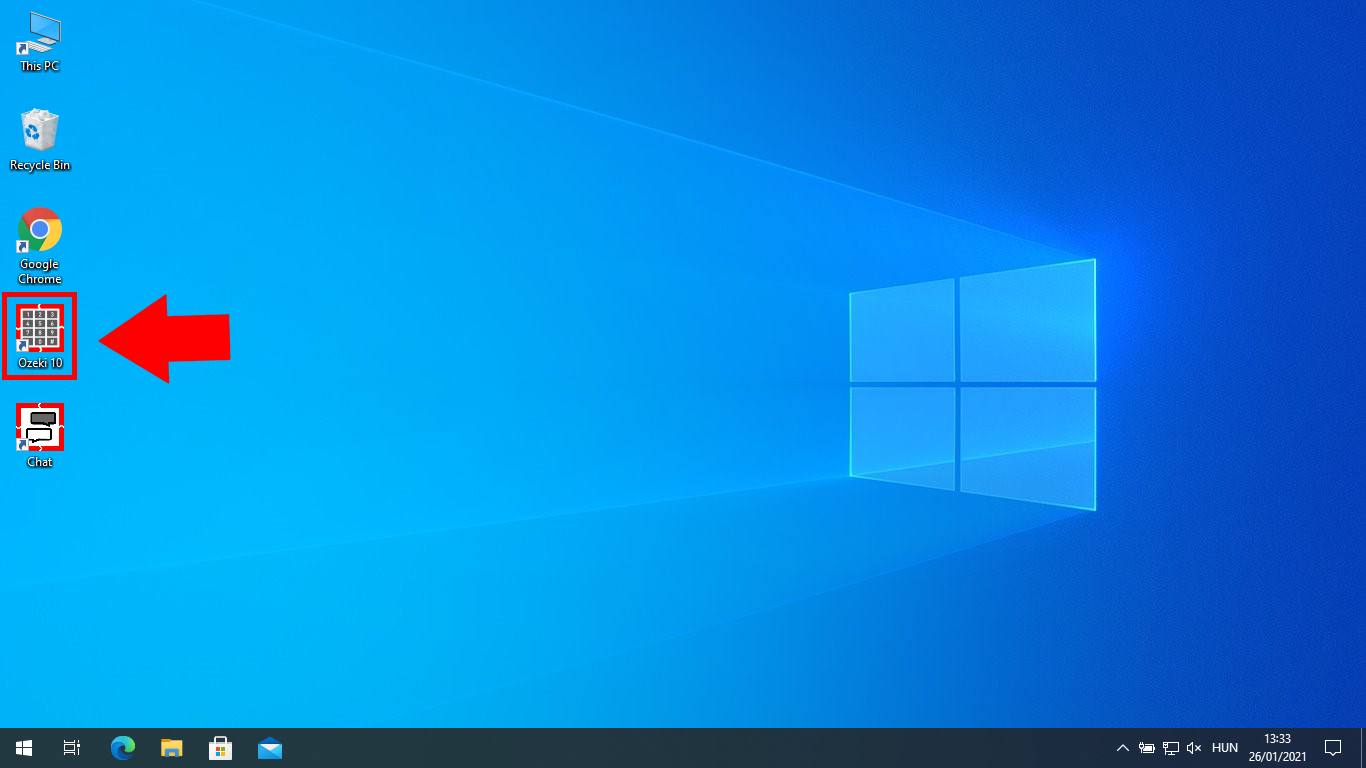
Task: Click the Windows logo on the wallpaper
Action: point(972,385)
